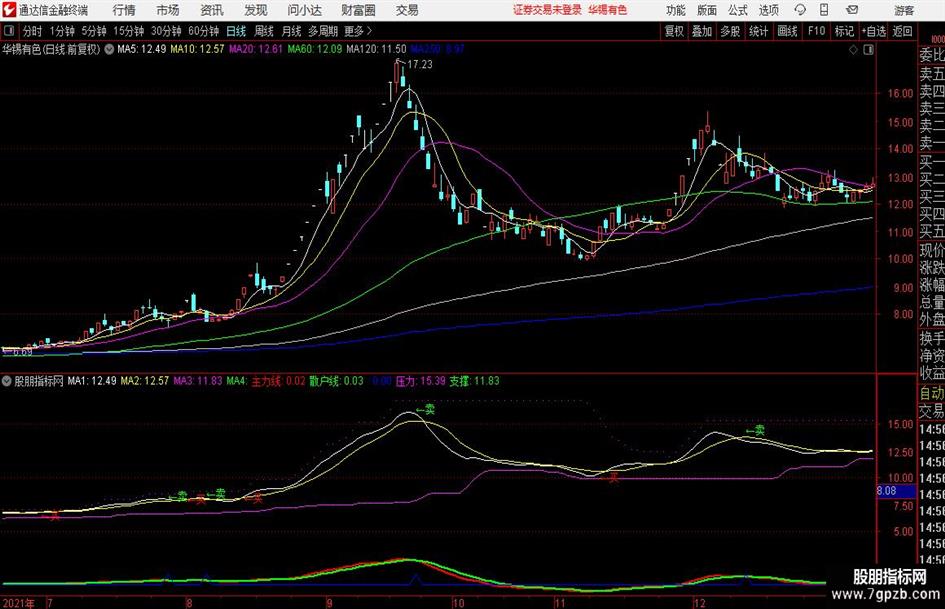Switch to the 5分钟 period
Image resolution: width=945 pixels, height=609 pixels.
[94, 31]
